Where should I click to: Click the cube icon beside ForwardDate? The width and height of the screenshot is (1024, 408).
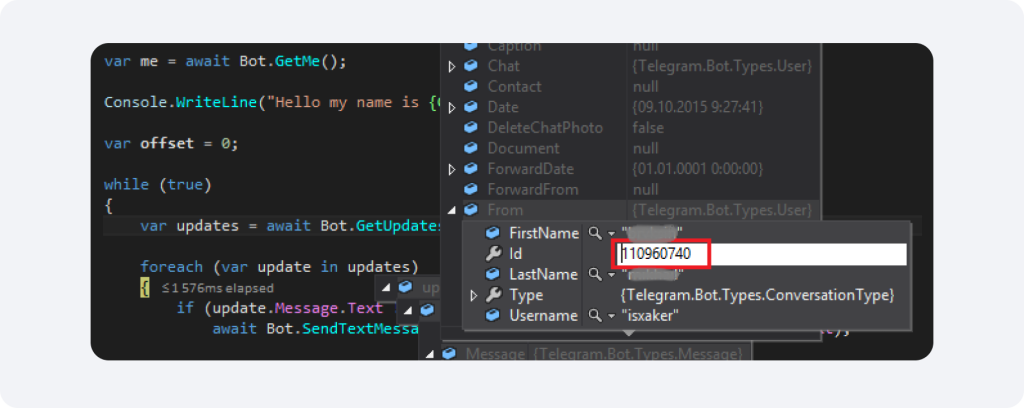click(x=470, y=169)
